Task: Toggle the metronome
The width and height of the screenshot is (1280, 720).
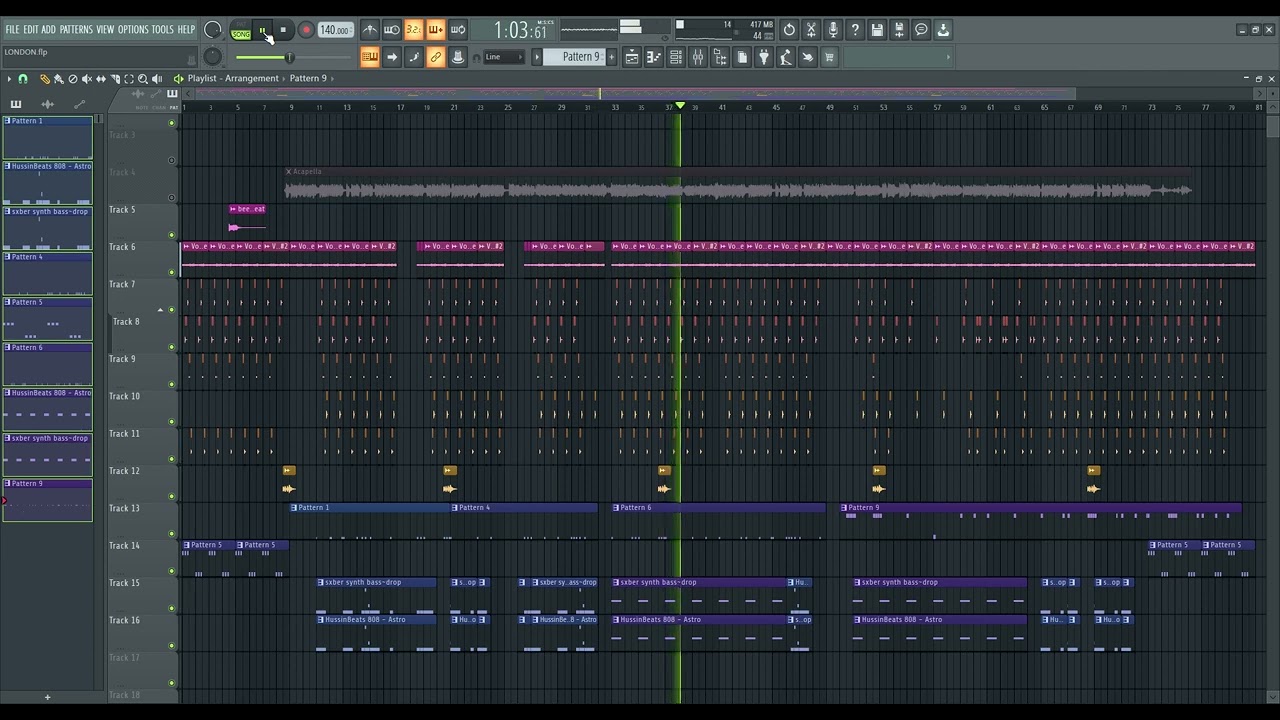Action: (x=370, y=30)
